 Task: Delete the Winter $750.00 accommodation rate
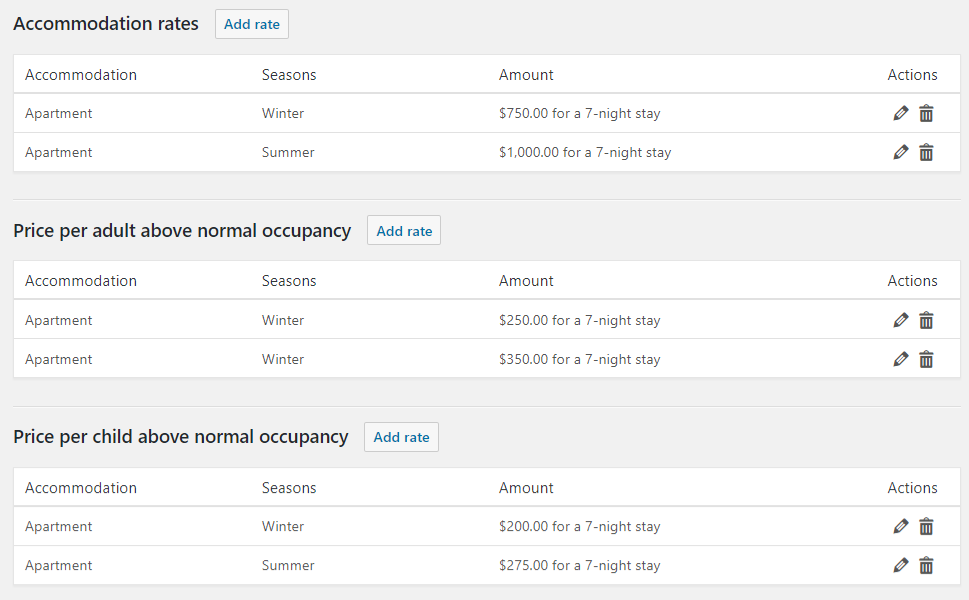point(926,113)
